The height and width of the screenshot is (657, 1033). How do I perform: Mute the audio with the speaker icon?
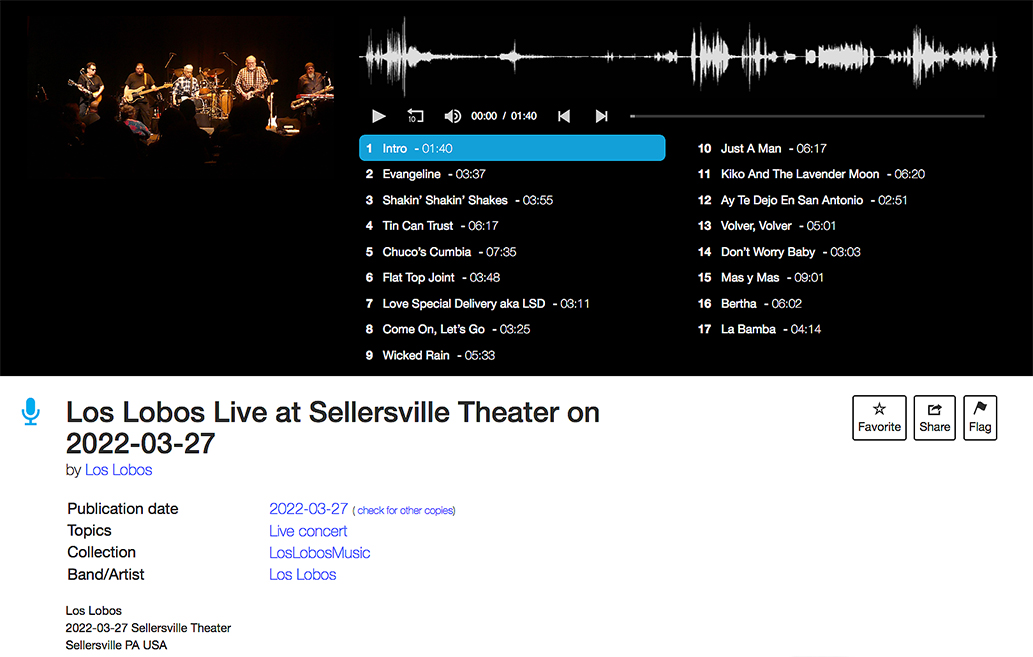click(452, 116)
